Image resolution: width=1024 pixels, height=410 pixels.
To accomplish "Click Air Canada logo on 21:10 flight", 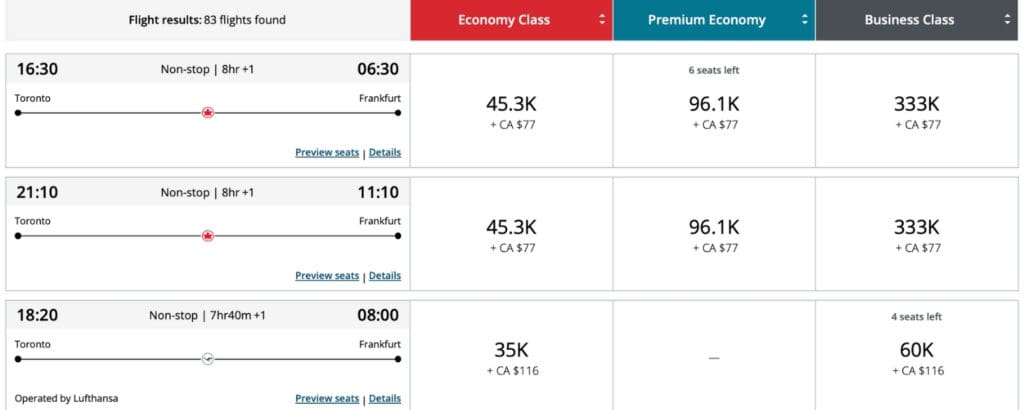I will 208,236.
